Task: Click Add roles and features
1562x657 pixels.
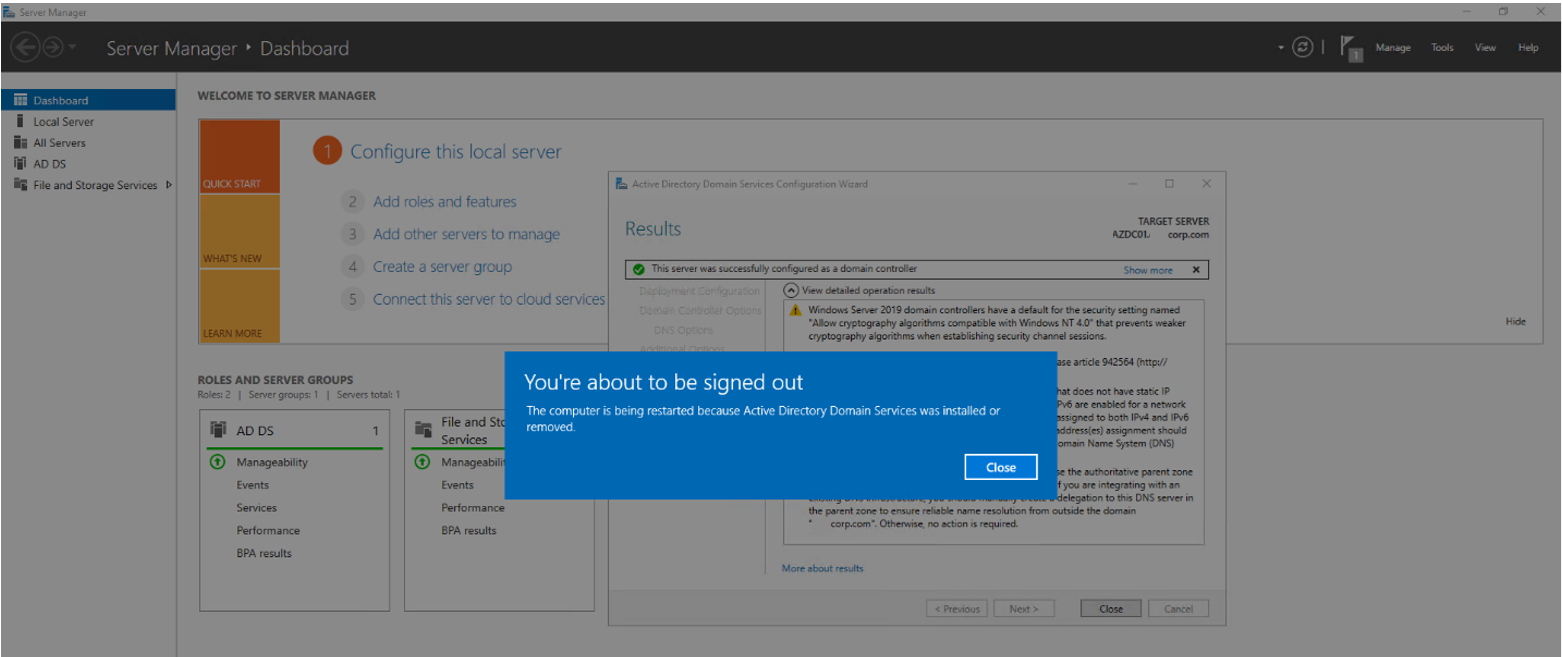Action: pyautogui.click(x=445, y=201)
